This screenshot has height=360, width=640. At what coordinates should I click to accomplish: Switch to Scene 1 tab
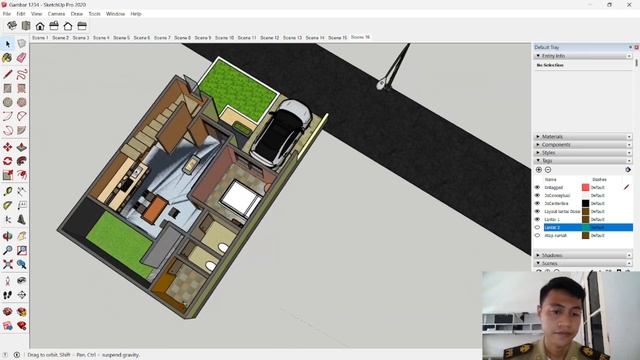coord(40,38)
